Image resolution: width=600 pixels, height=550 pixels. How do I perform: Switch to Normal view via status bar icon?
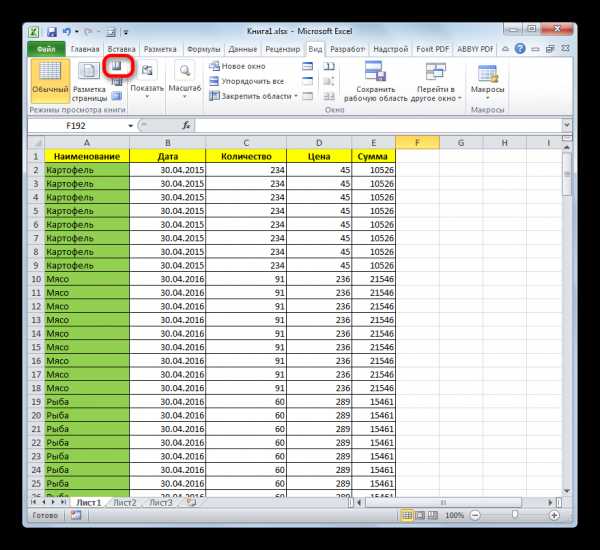(x=407, y=516)
